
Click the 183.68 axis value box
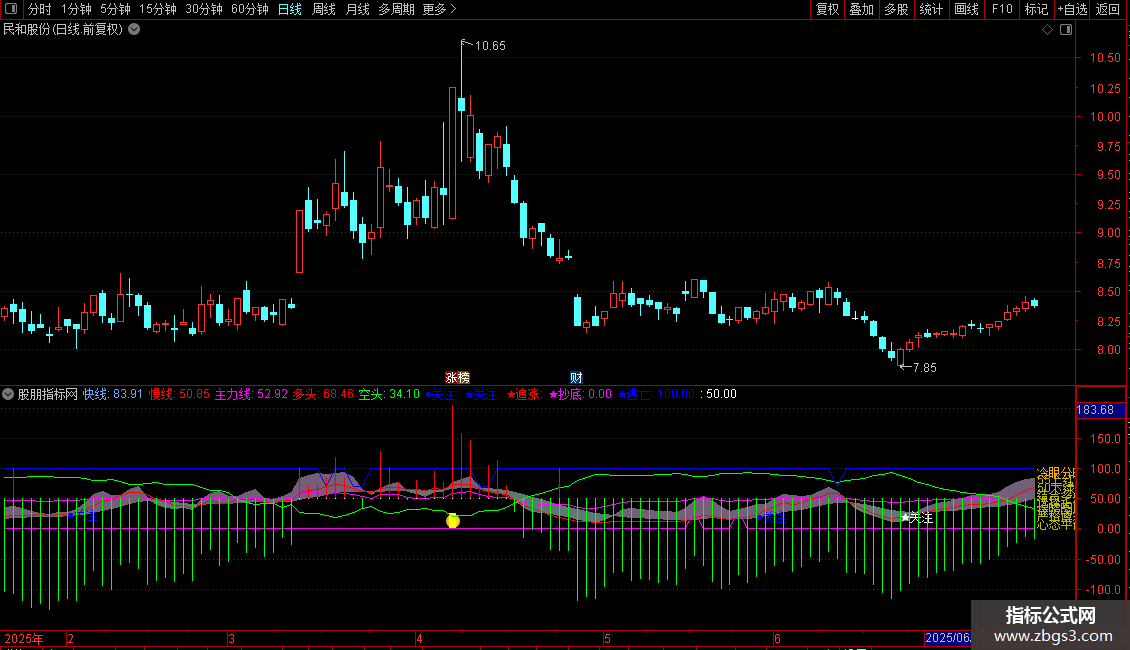pyautogui.click(x=1100, y=410)
